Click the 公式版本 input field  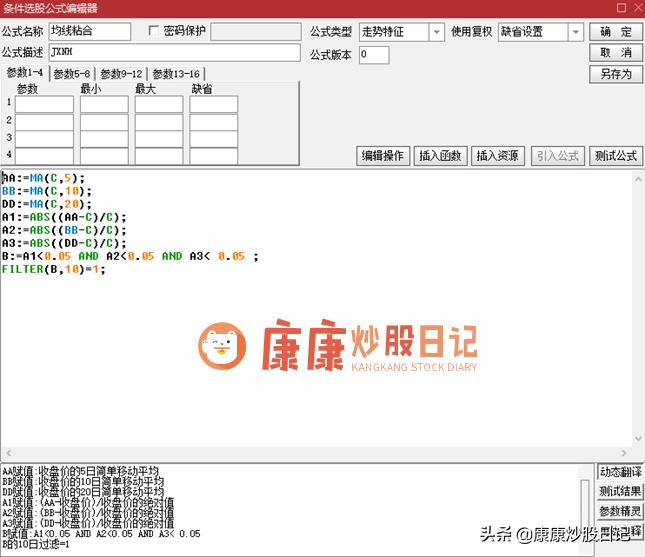pyautogui.click(x=374, y=55)
